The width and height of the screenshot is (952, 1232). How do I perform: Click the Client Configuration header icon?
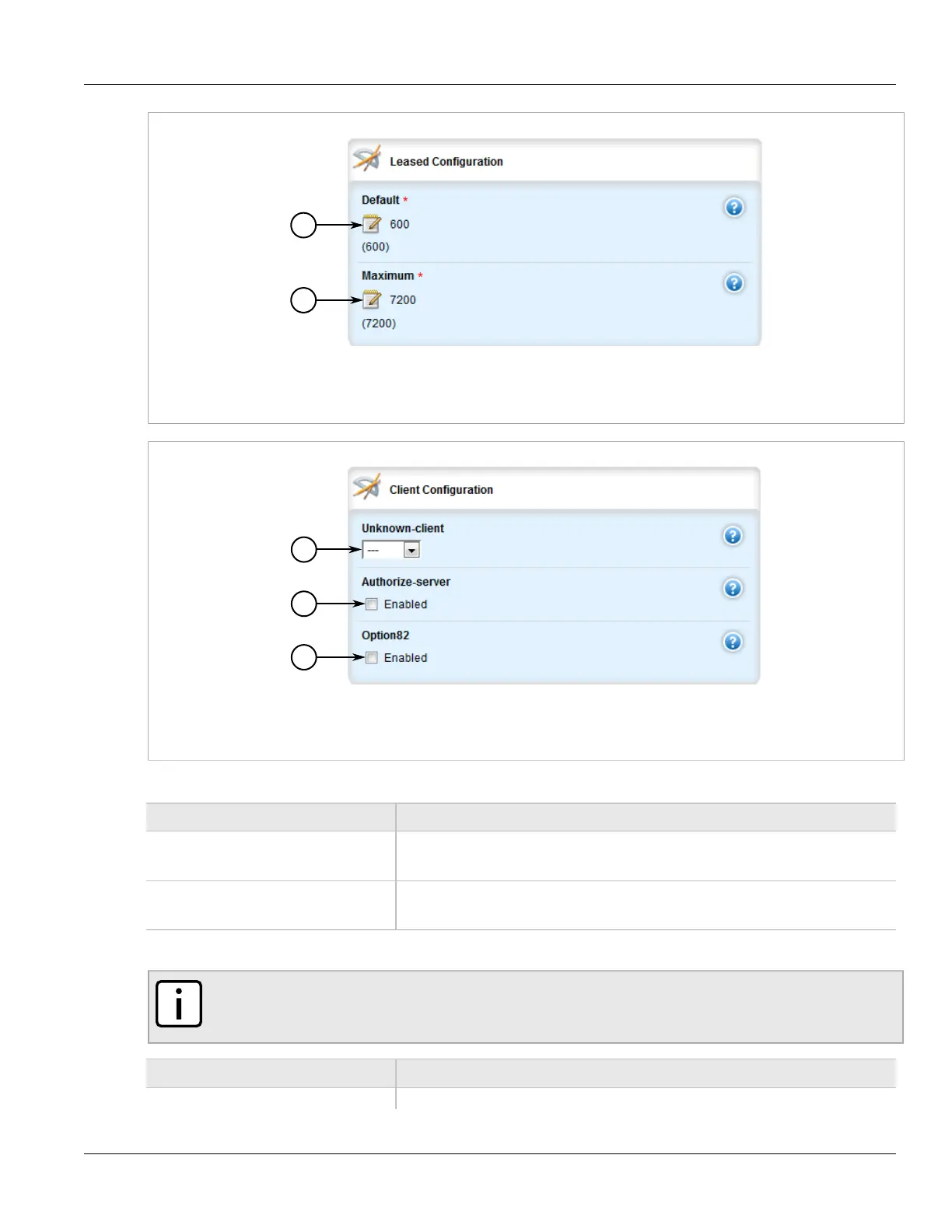pyautogui.click(x=367, y=488)
